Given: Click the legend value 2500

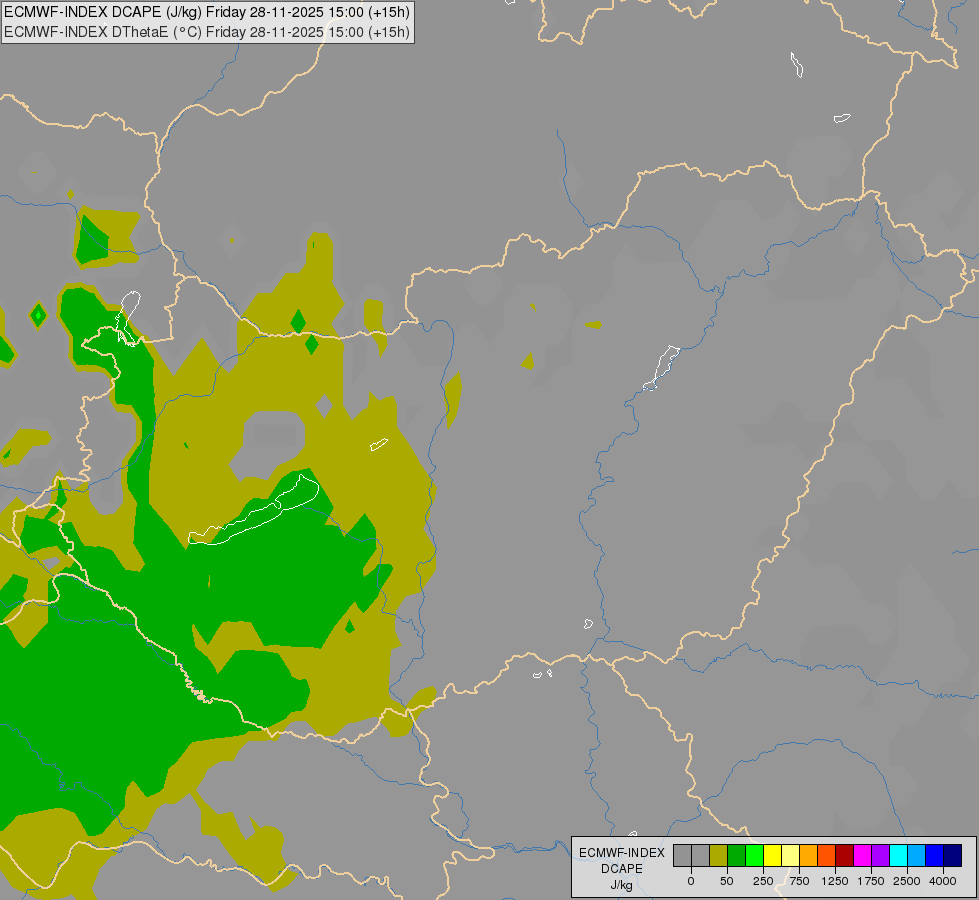Looking at the screenshot, I should pyautogui.click(x=907, y=881).
